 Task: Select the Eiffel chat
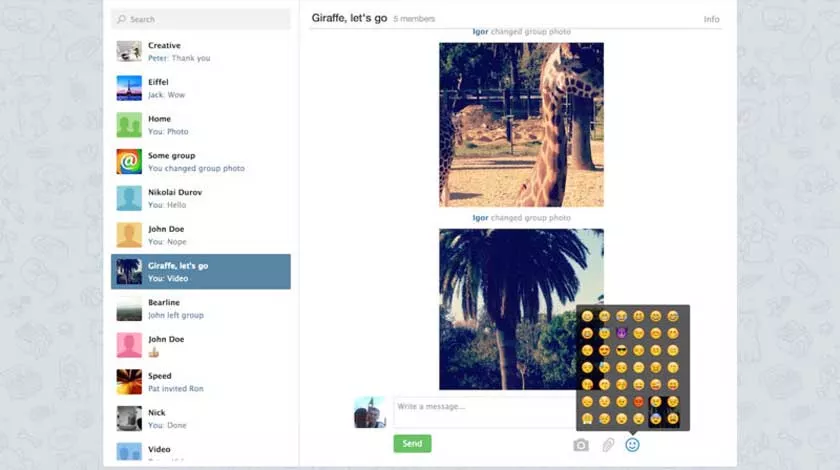(x=201, y=88)
